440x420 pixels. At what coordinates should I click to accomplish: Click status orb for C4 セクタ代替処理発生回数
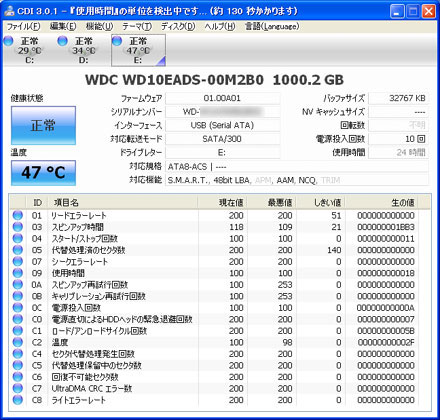point(18,354)
